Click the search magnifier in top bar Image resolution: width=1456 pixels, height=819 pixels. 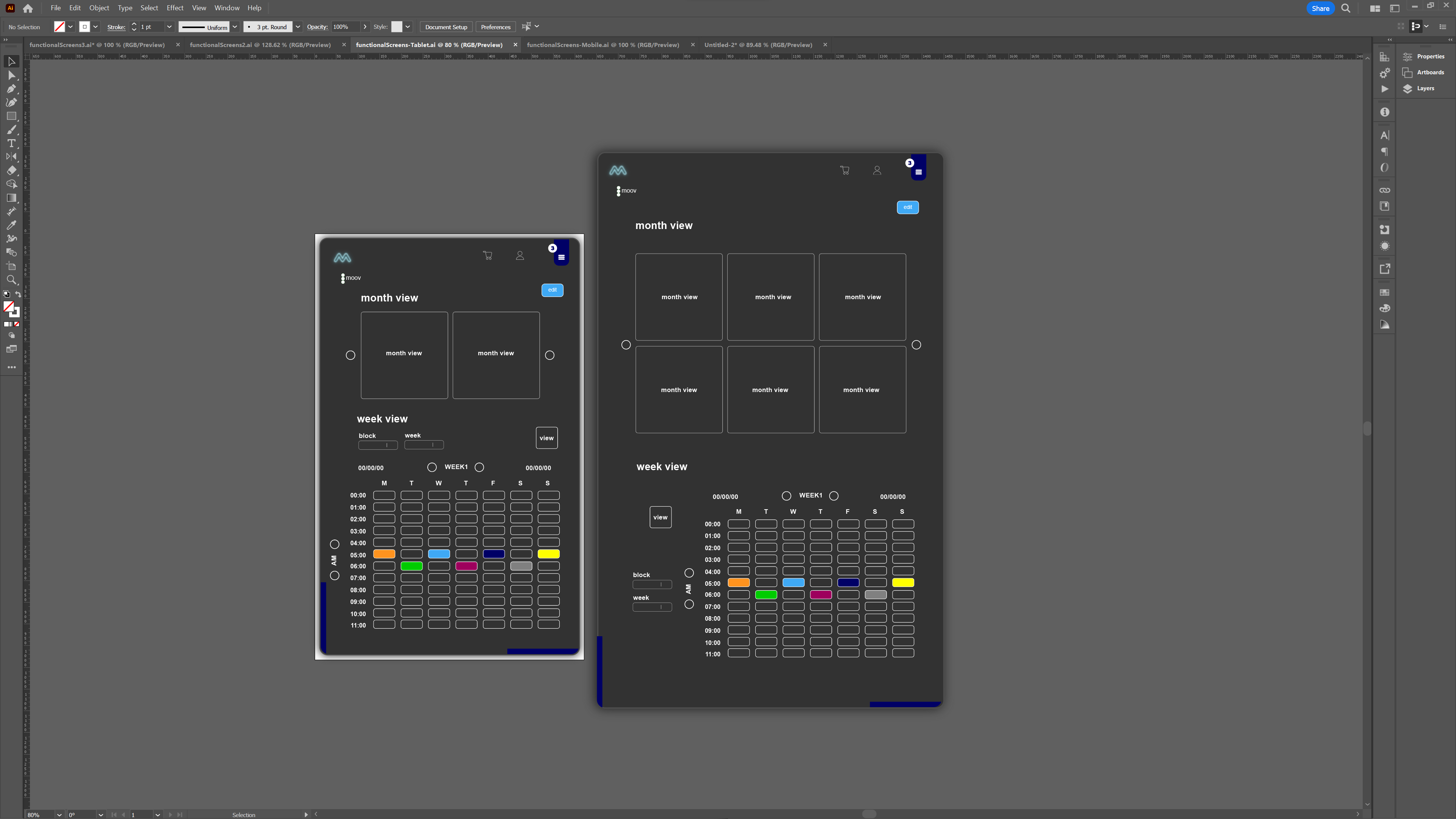1346,8
